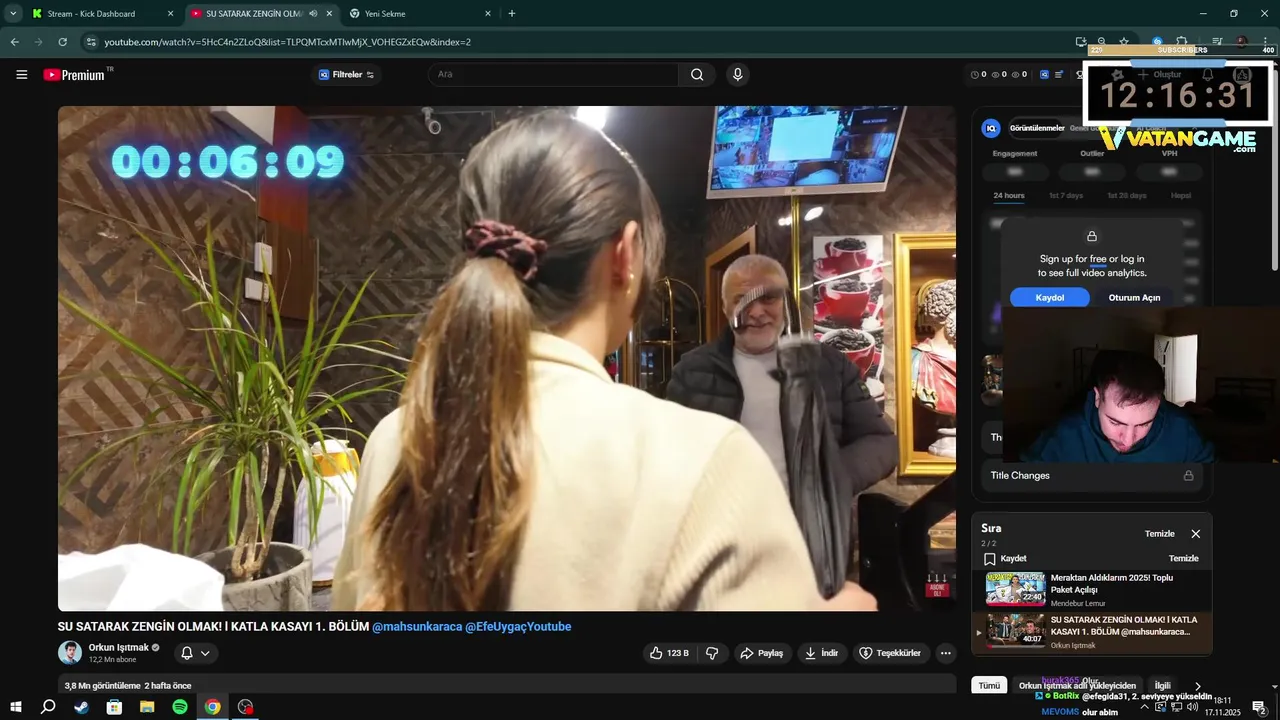Toggle the notification bell for Orkun Işıtmak
The height and width of the screenshot is (720, 1280).
(x=186, y=653)
